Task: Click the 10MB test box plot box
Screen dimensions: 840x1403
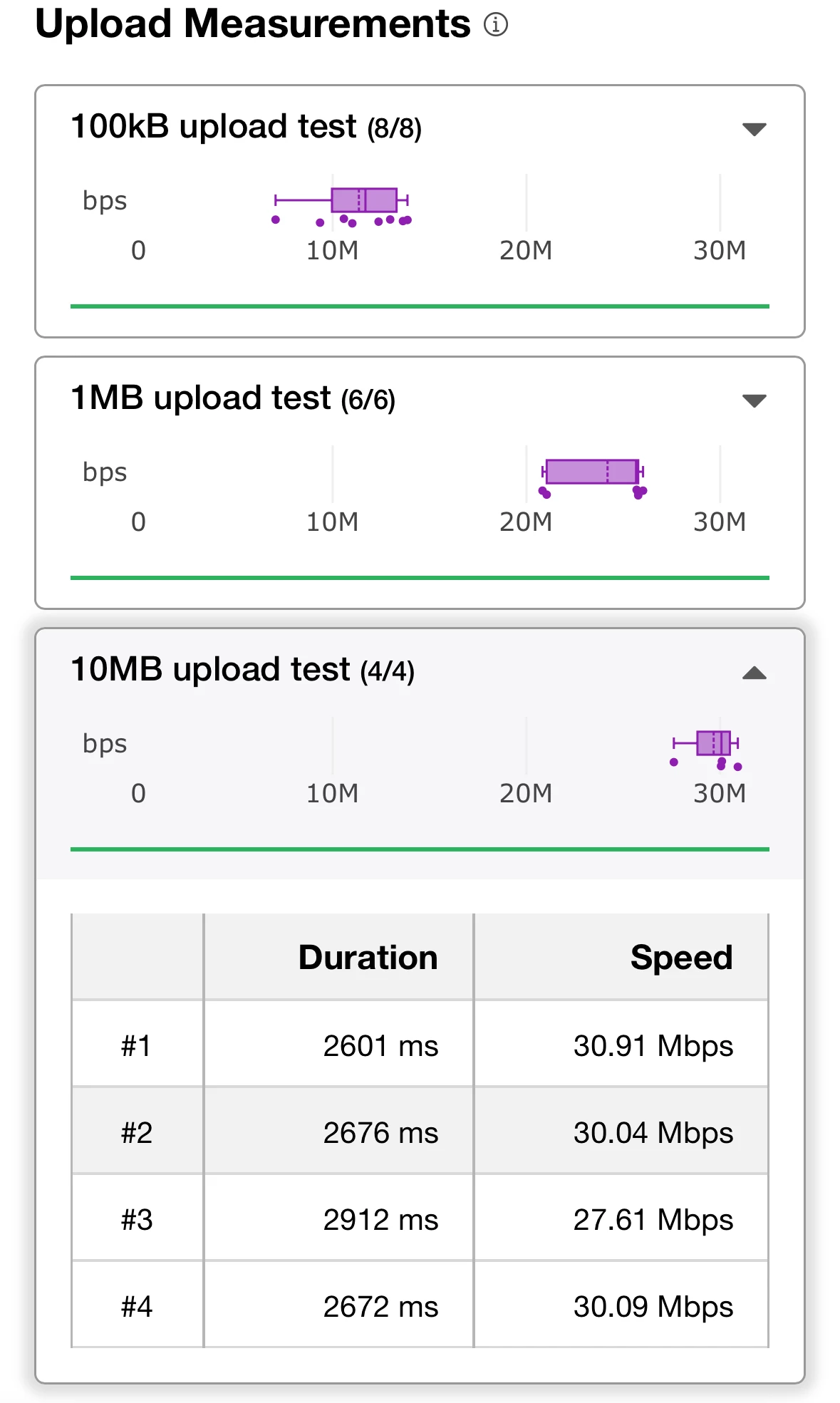Action: (x=713, y=743)
